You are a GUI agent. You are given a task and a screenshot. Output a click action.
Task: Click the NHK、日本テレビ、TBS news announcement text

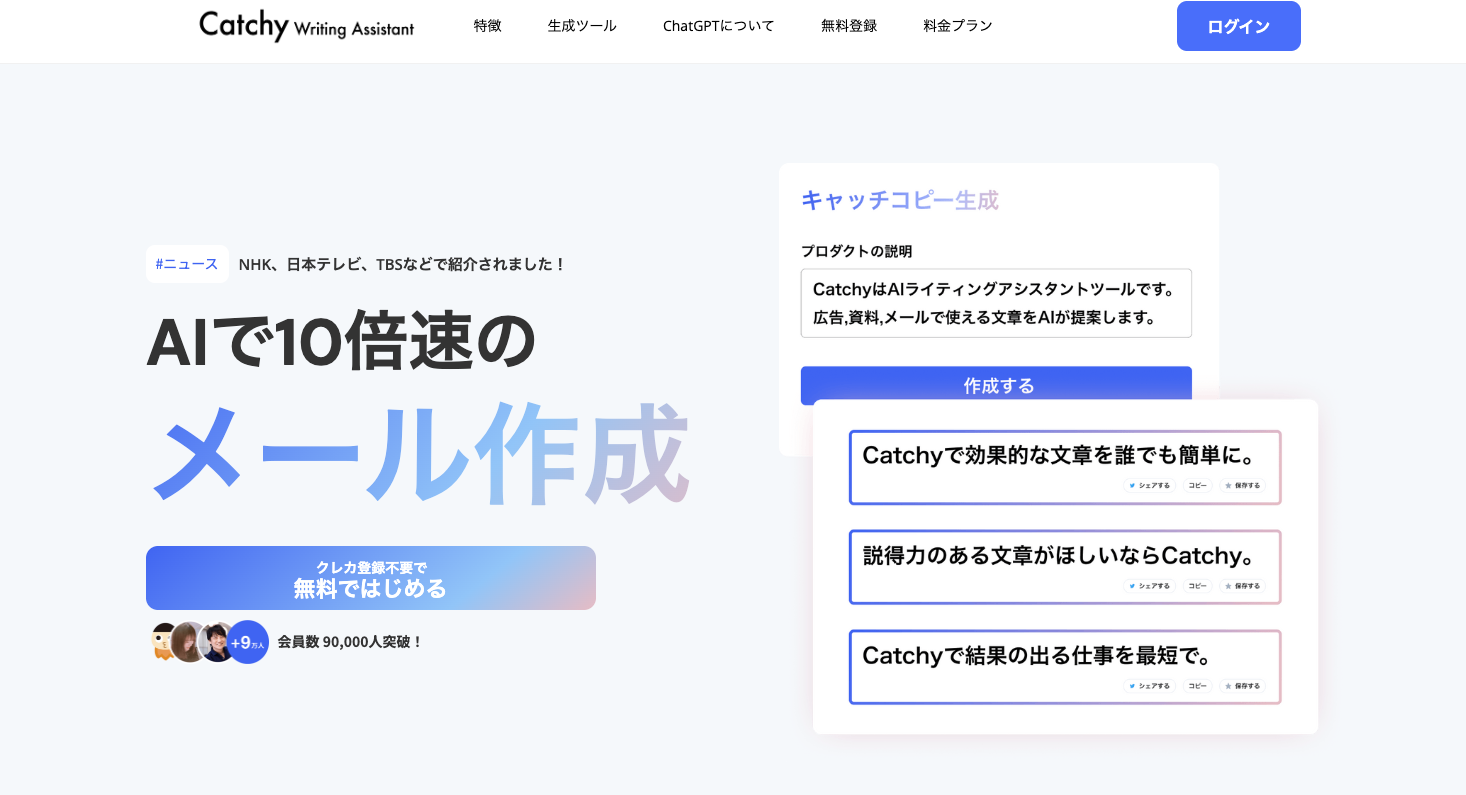point(403,265)
